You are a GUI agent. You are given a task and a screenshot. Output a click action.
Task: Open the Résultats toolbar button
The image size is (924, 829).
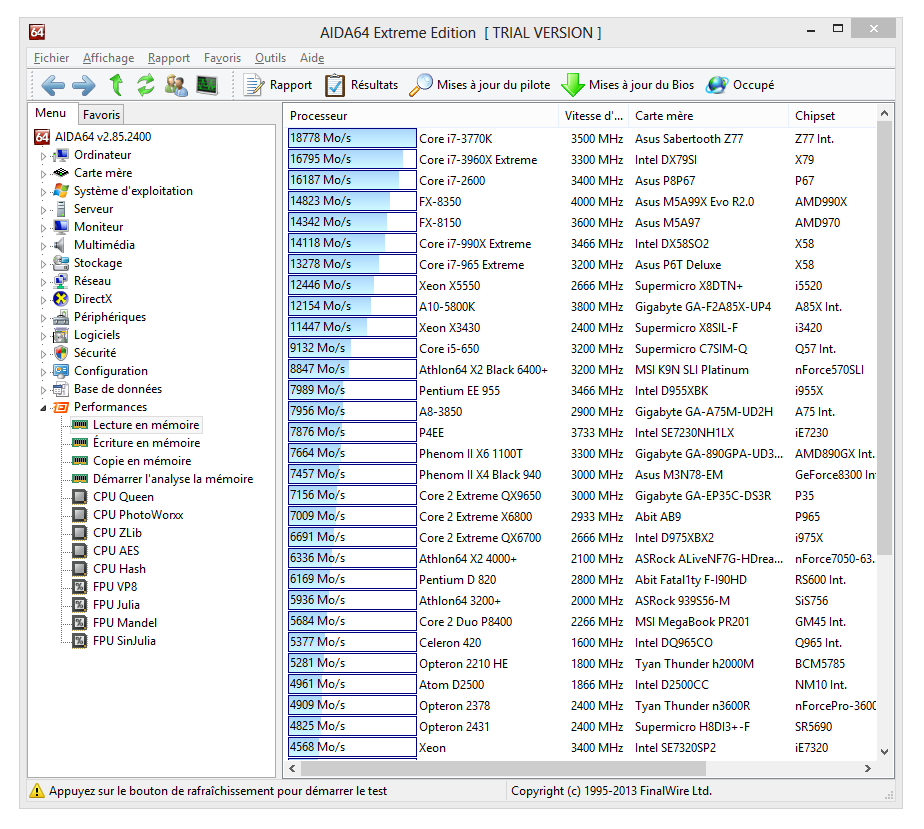(x=361, y=85)
